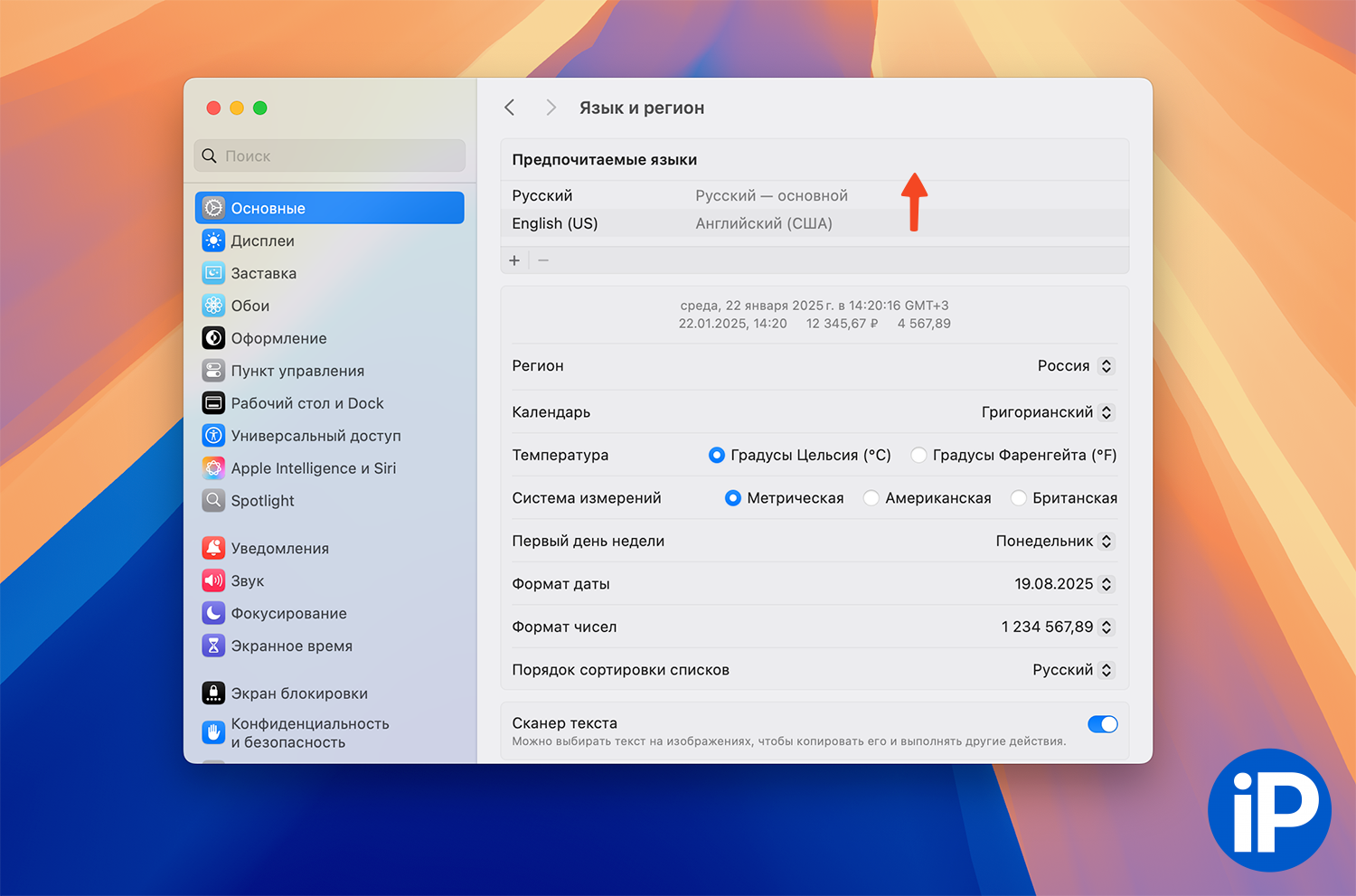Image resolution: width=1356 pixels, height=896 pixels.
Task: Click the Универсальный доступ accessibility icon
Action: point(213,436)
